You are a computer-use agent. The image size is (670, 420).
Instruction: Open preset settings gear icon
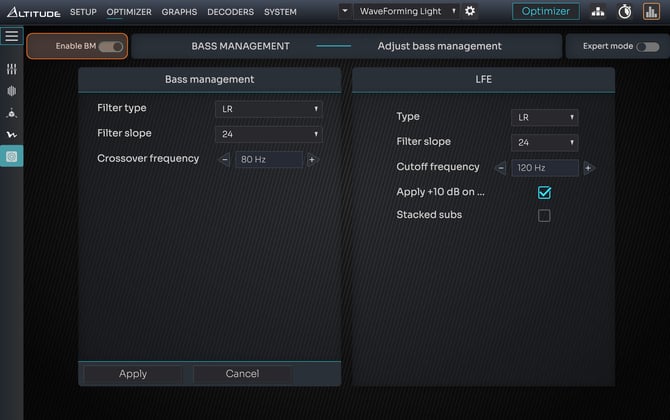[470, 11]
